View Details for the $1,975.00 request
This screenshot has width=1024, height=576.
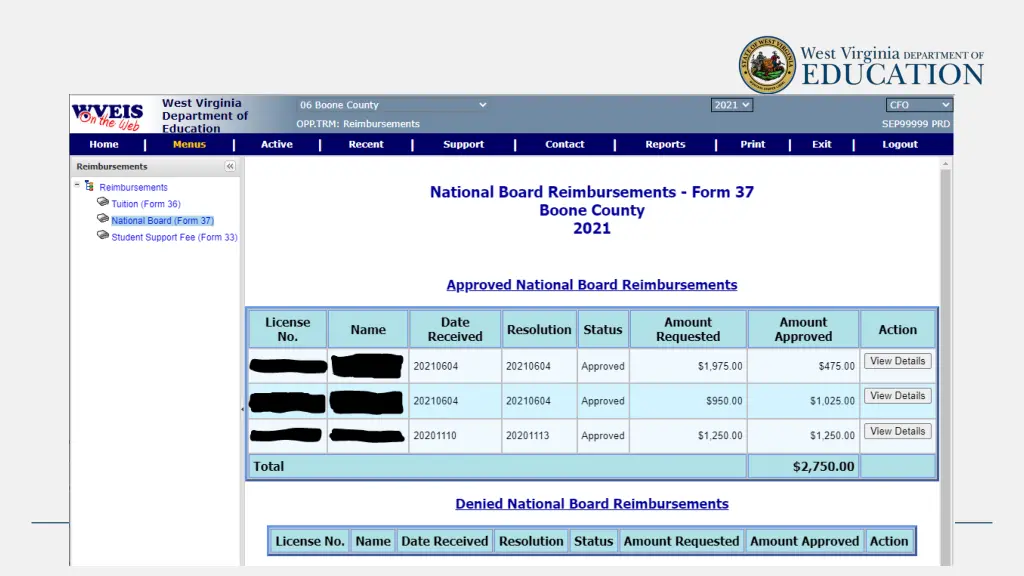click(x=897, y=361)
